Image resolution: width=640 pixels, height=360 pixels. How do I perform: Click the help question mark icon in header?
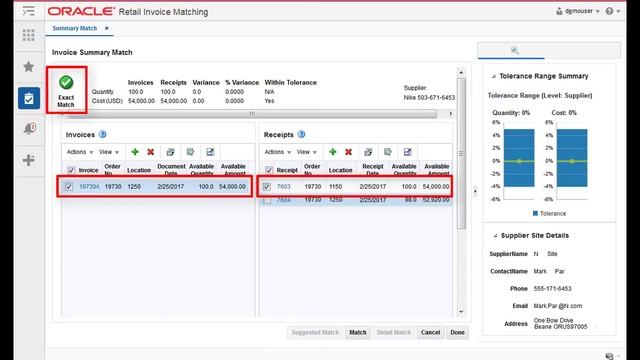609,11
